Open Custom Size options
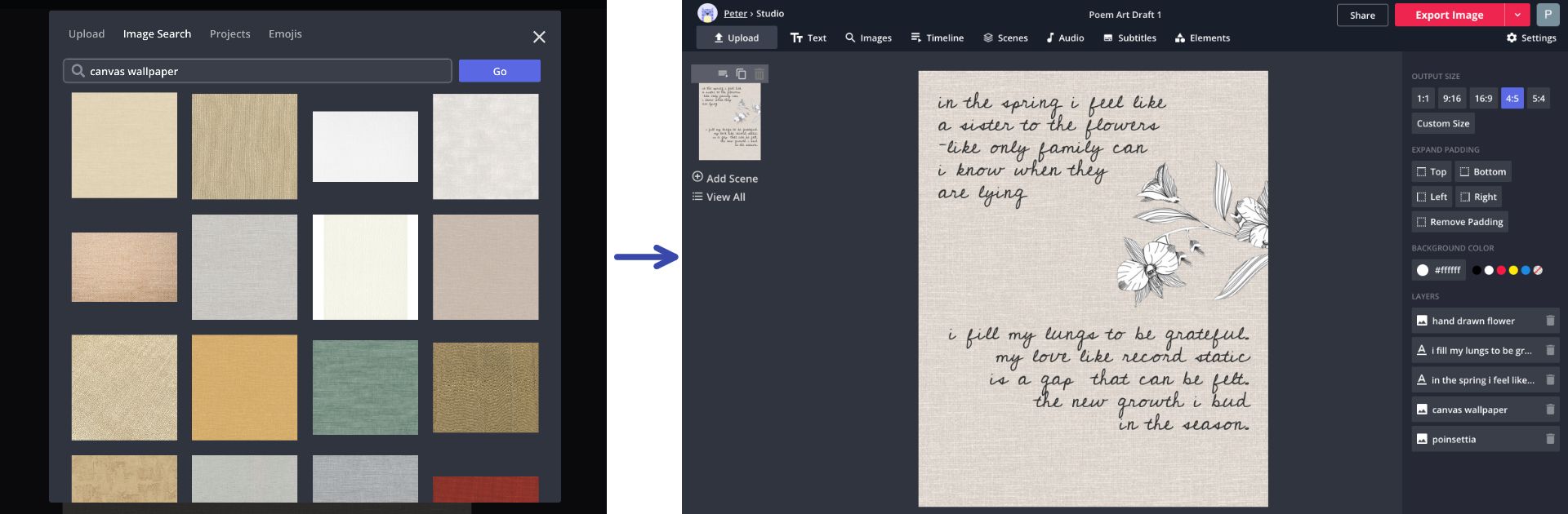 (1443, 124)
